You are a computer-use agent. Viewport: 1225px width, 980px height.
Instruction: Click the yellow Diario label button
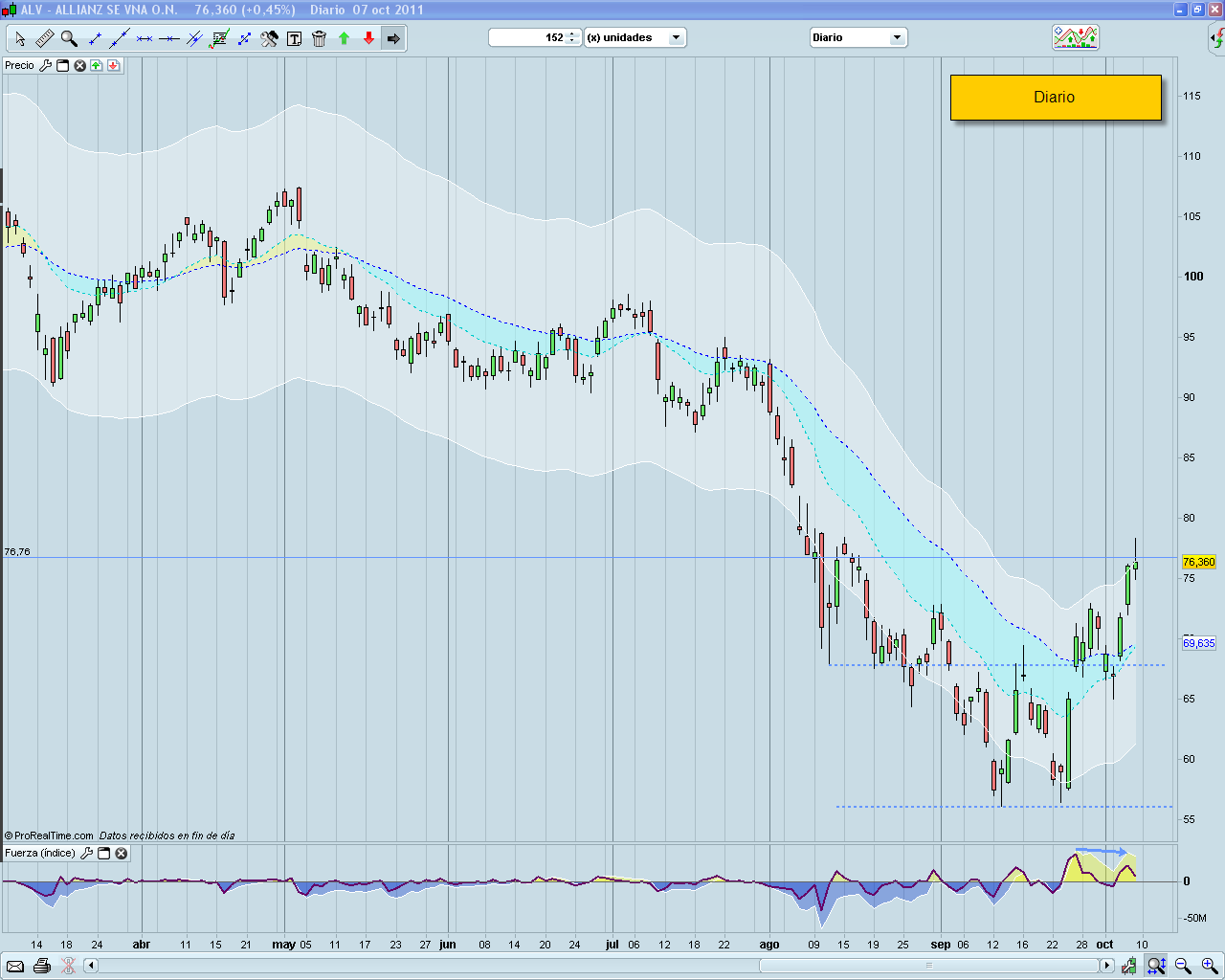[1055, 98]
